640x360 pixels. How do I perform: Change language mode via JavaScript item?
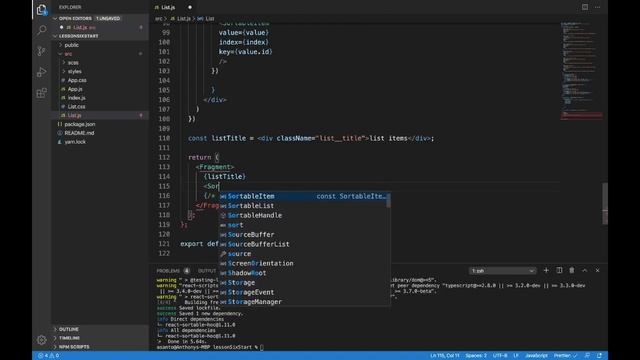536,356
